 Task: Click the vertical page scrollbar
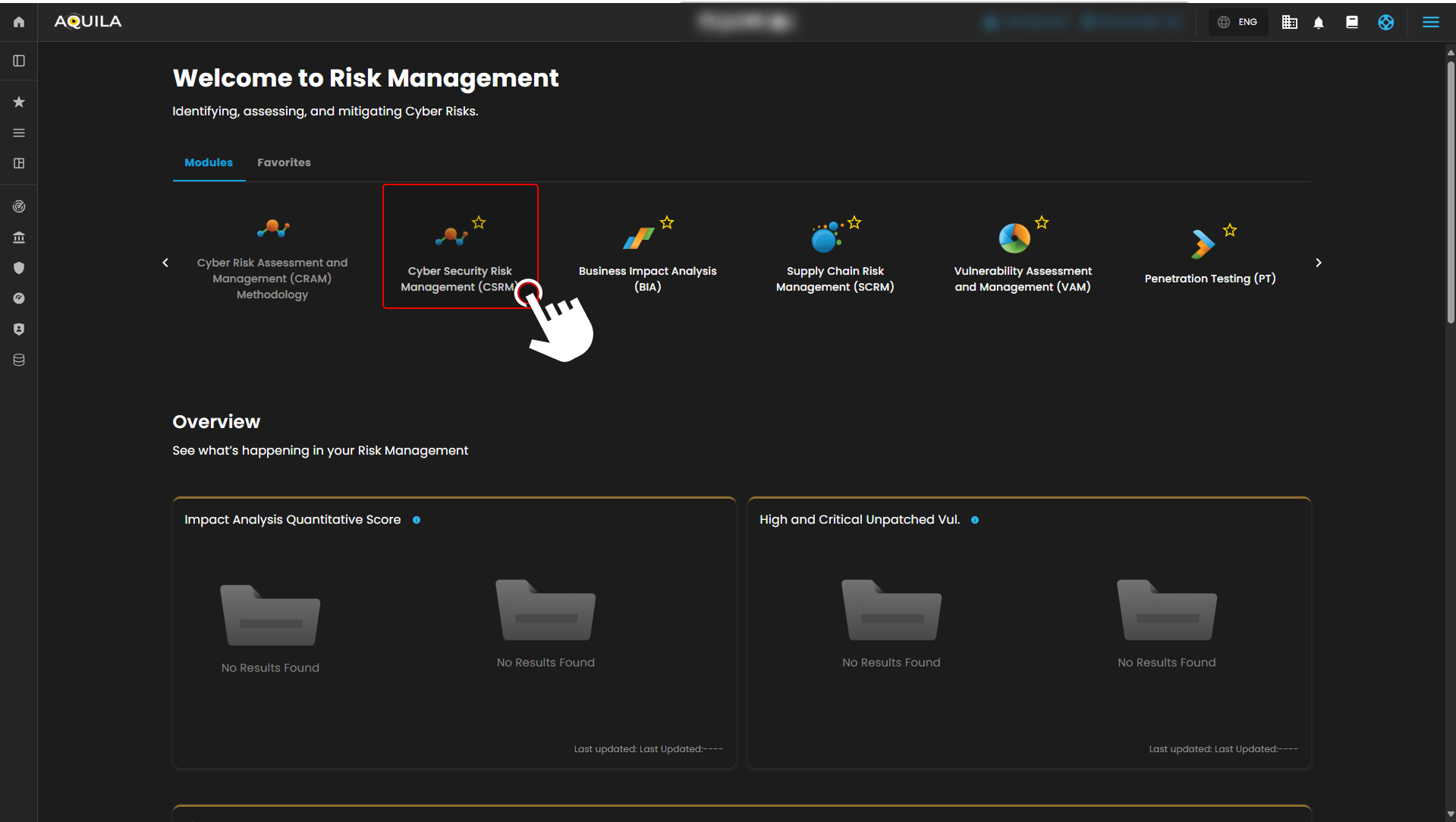[x=1450, y=190]
